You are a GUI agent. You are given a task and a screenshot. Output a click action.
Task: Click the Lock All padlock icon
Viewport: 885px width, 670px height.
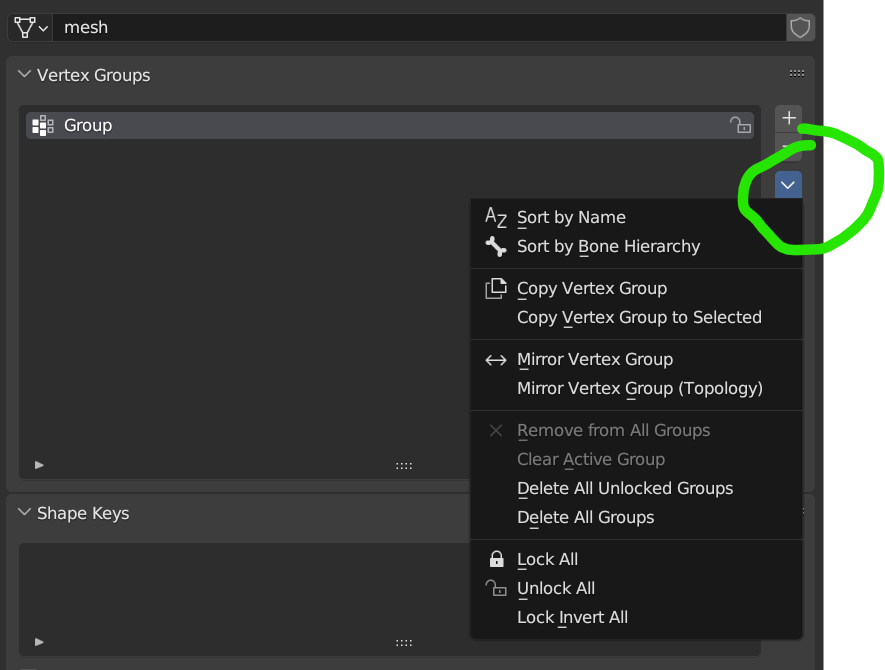pyautogui.click(x=496, y=559)
